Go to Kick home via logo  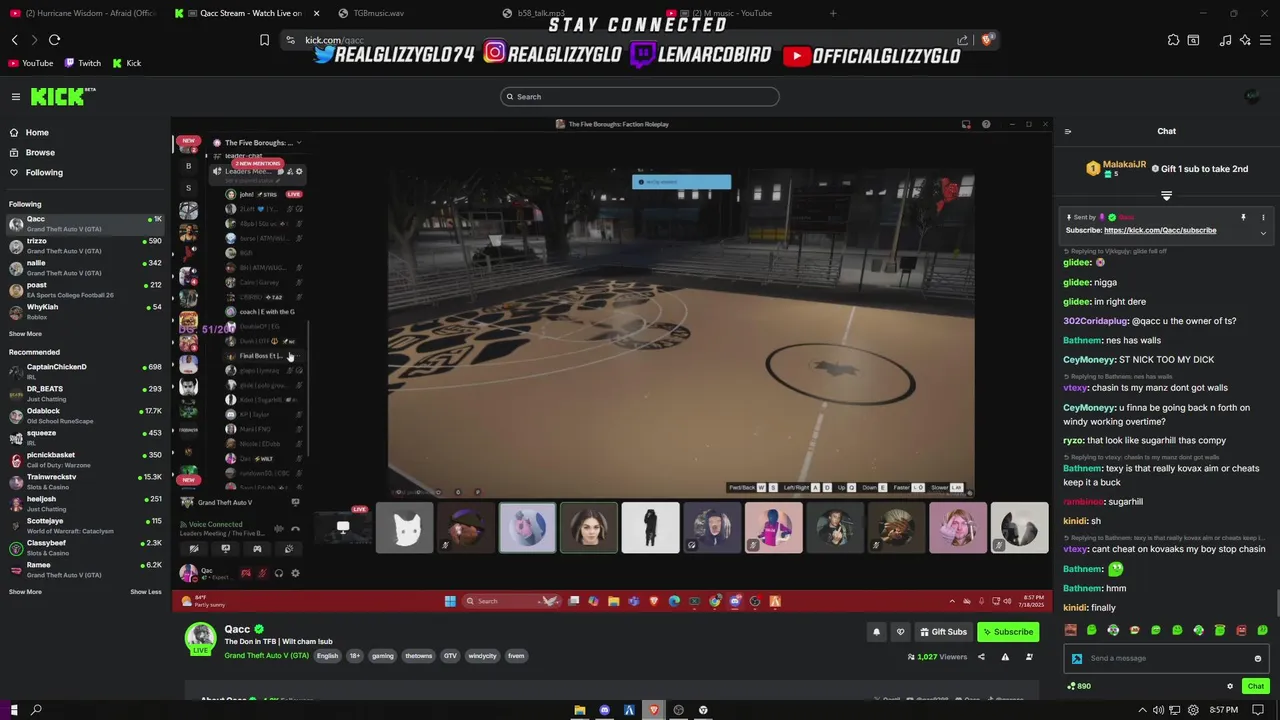[62, 96]
